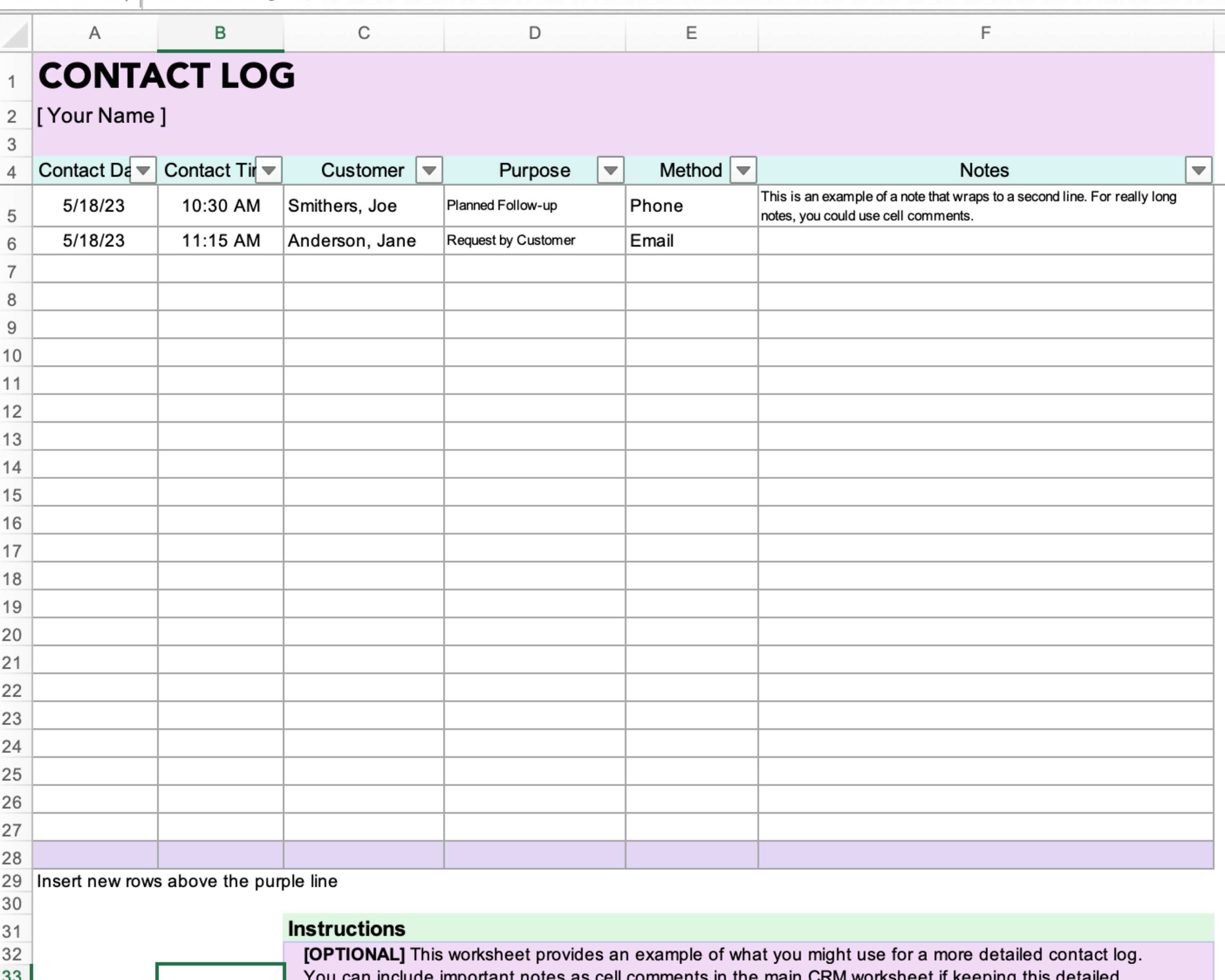
Task: Select the example note cell in Notes
Action: tap(986, 206)
